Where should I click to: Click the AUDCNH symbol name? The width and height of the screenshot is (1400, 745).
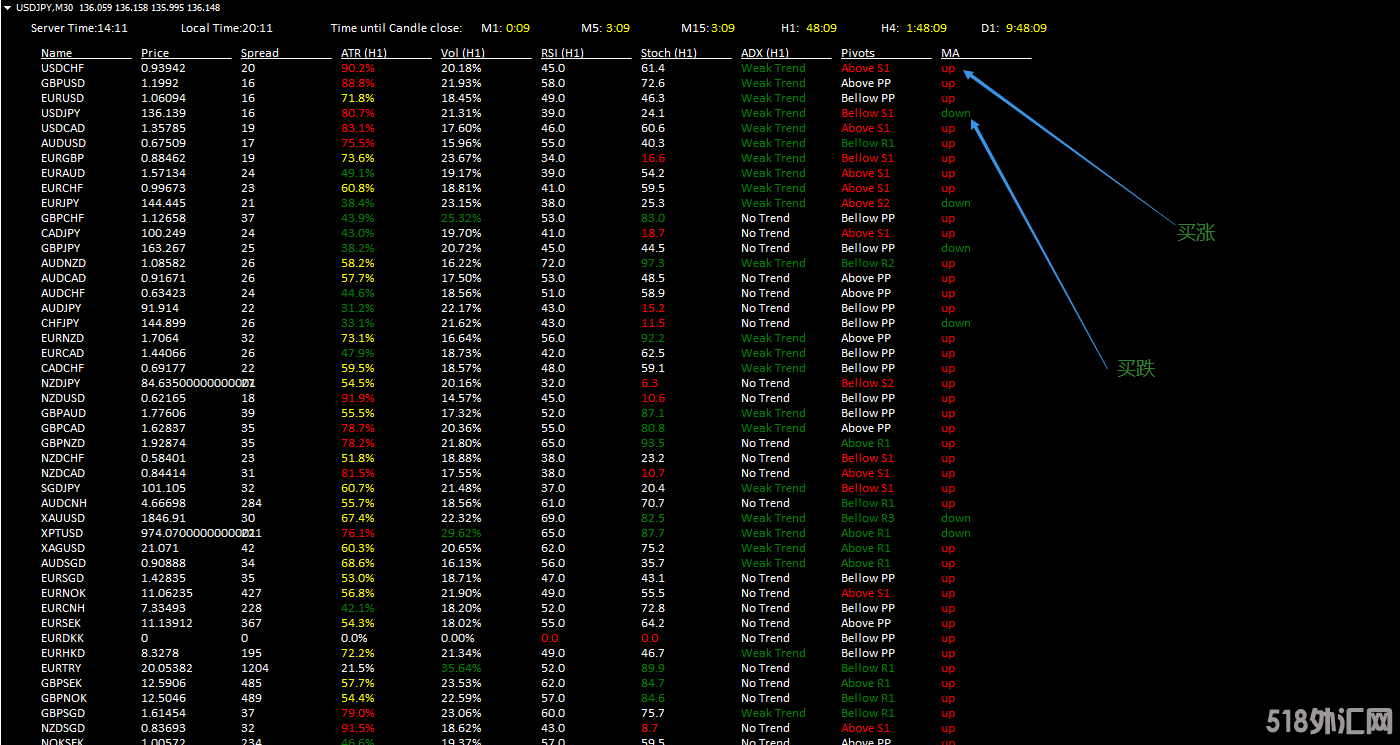64,503
